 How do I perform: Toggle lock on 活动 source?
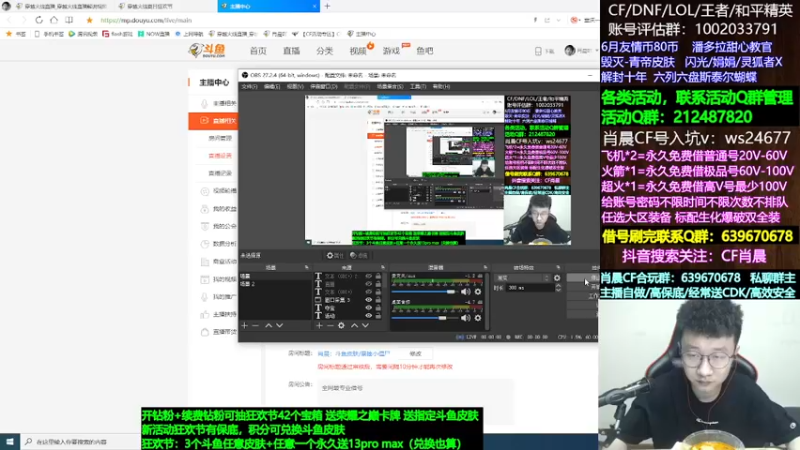378,316
